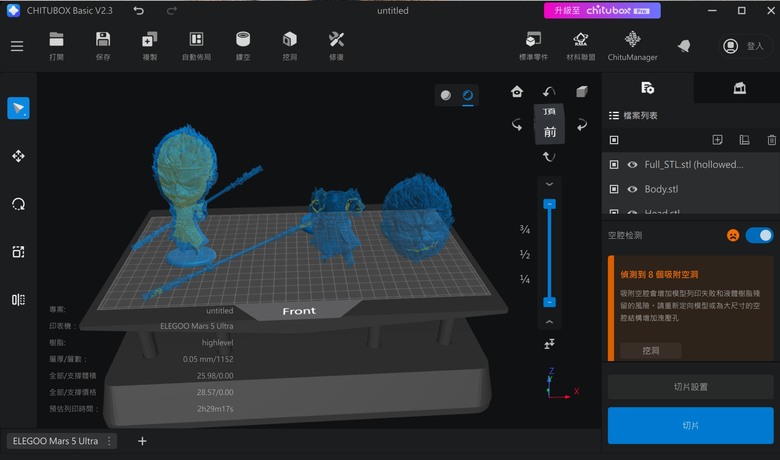Hide Body.stl with eye icon
Image resolution: width=780 pixels, height=460 pixels.
point(632,189)
